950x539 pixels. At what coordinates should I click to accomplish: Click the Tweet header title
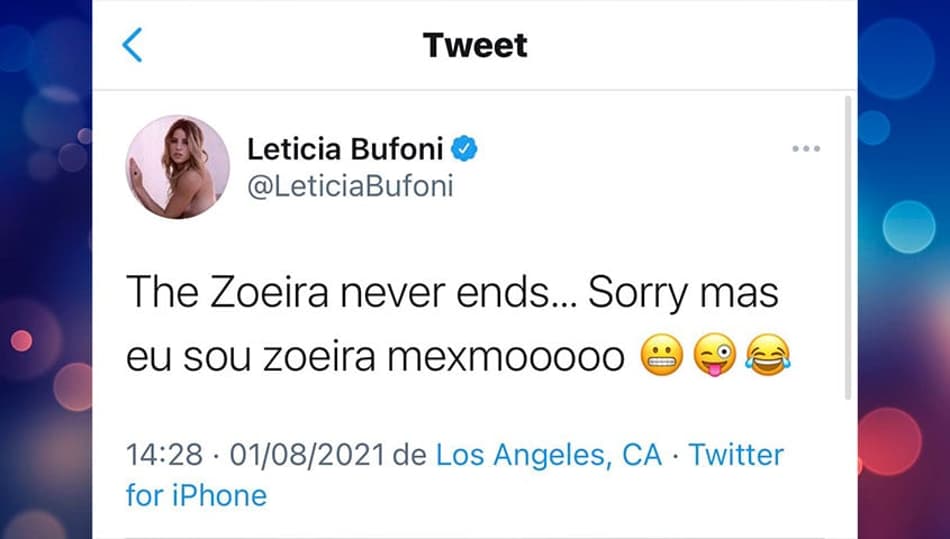tap(475, 45)
